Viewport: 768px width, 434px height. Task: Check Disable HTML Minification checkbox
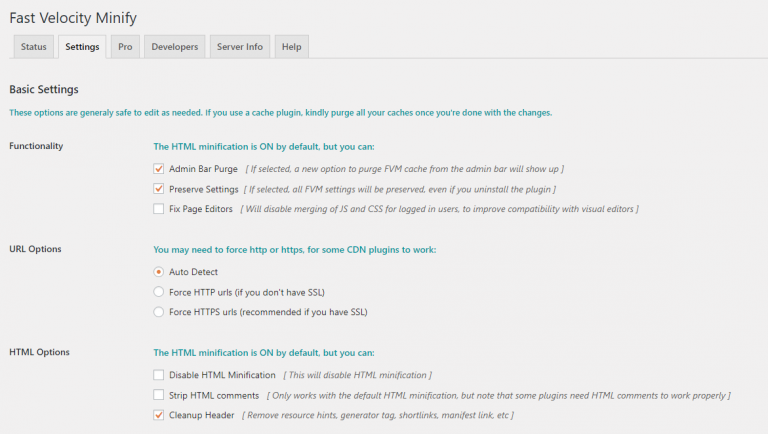point(158,375)
